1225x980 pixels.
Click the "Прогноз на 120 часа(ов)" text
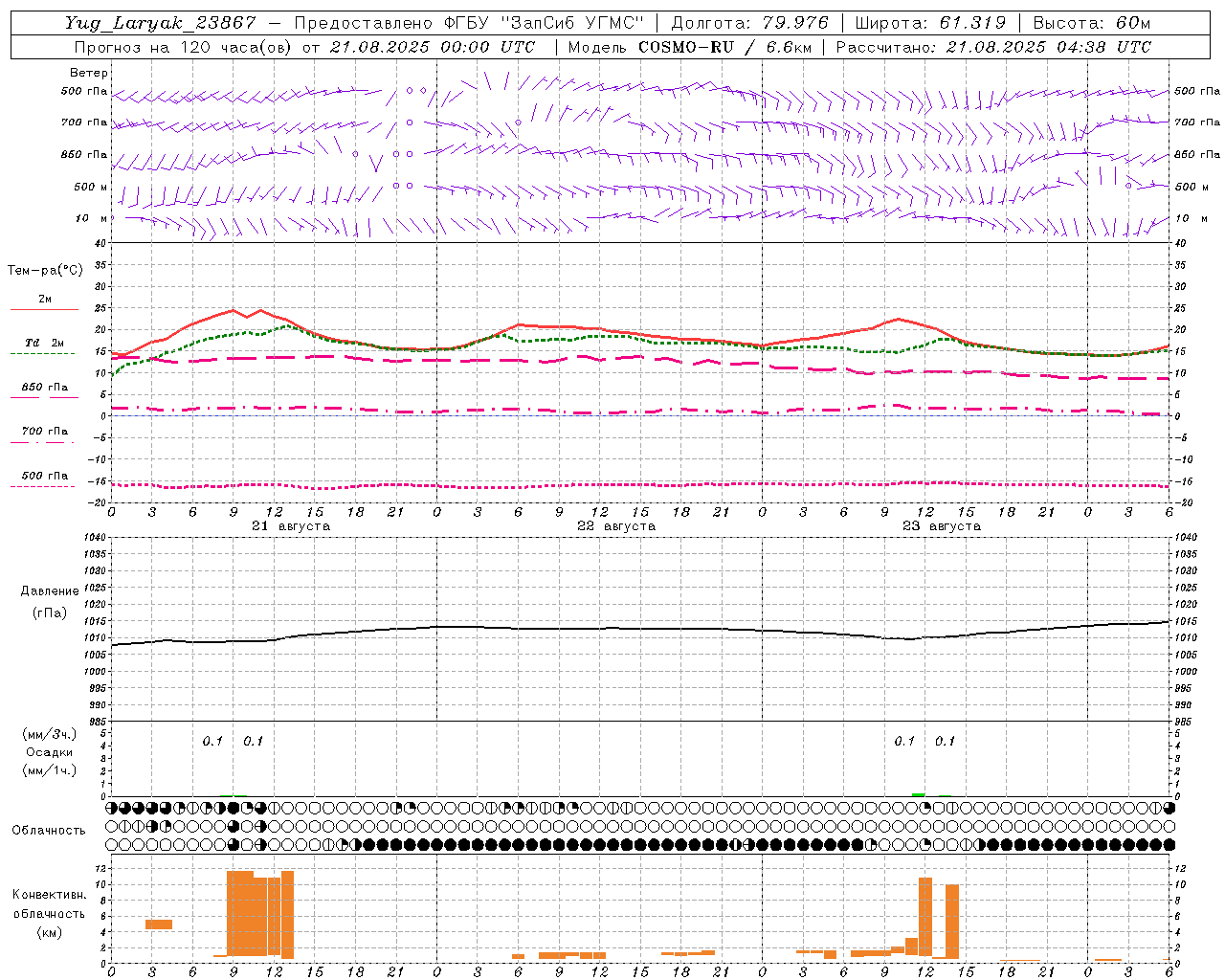click(x=184, y=47)
